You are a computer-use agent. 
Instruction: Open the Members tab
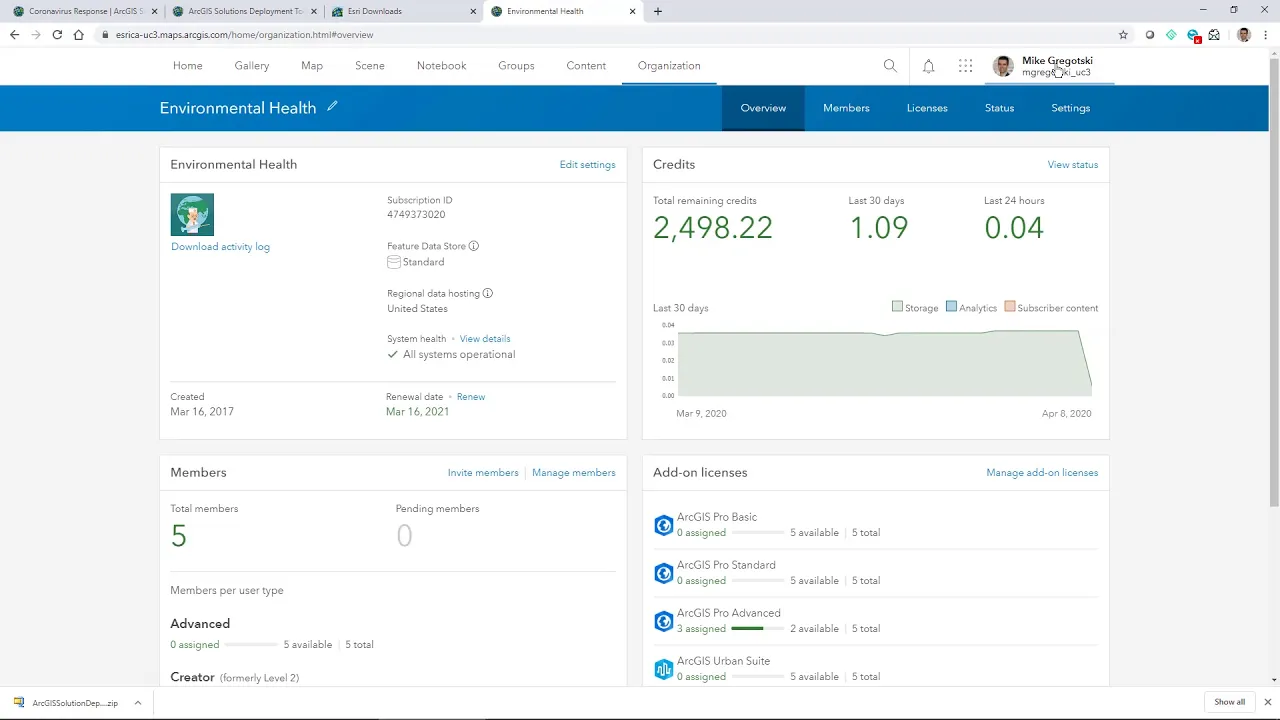point(846,108)
